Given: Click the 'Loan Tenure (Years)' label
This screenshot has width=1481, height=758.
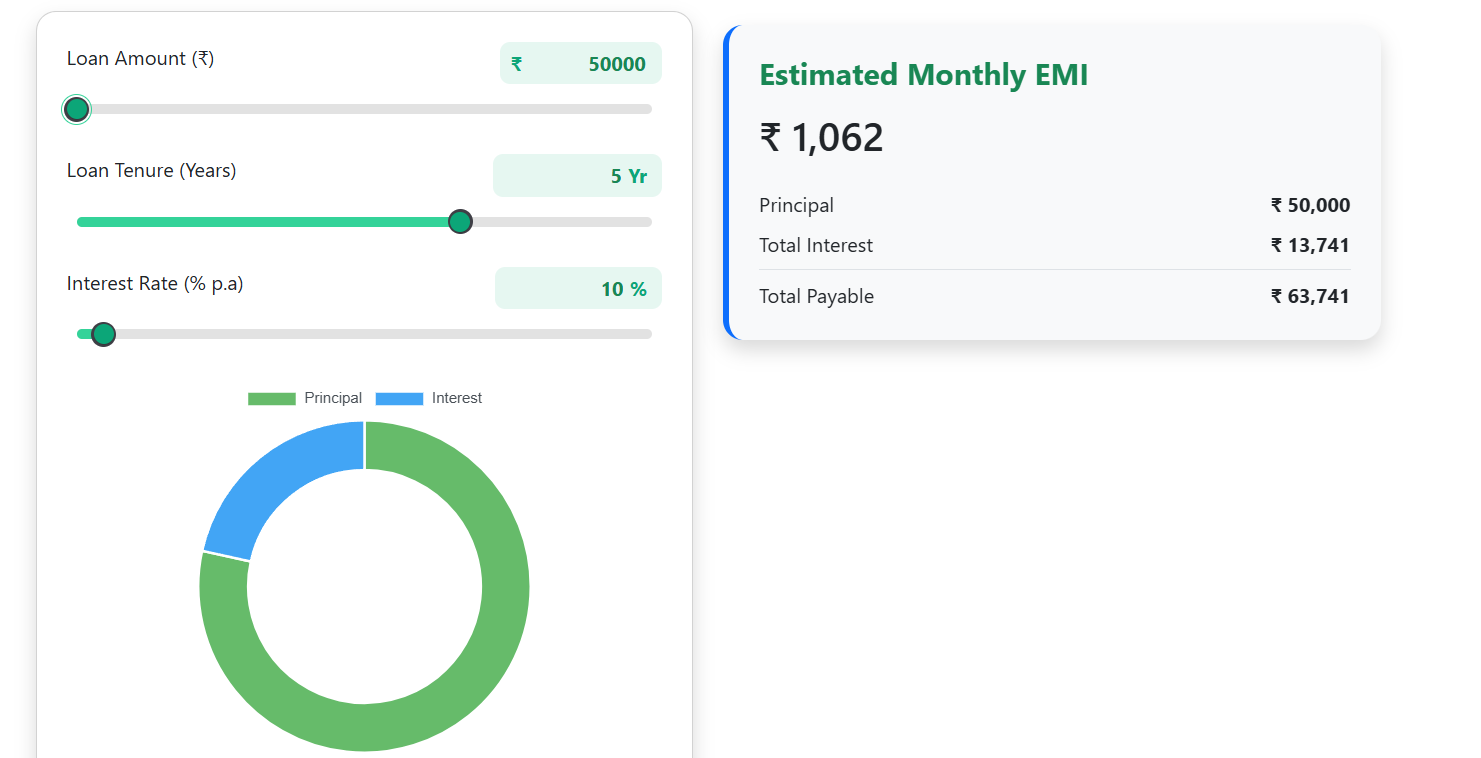Looking at the screenshot, I should pos(152,171).
